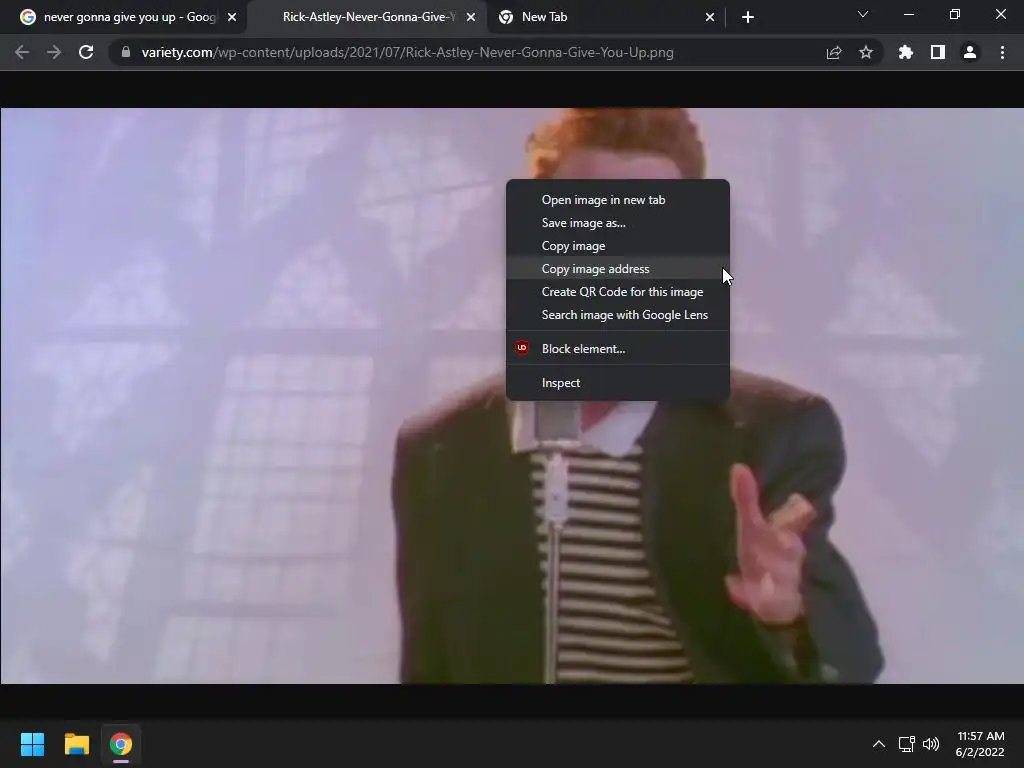Click the address bar URL

click(x=408, y=52)
